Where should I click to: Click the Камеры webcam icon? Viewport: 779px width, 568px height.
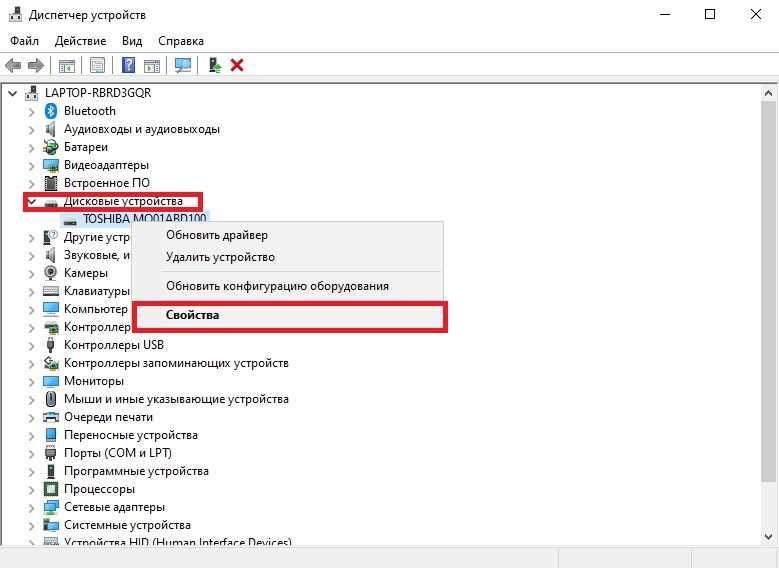pyautogui.click(x=51, y=273)
